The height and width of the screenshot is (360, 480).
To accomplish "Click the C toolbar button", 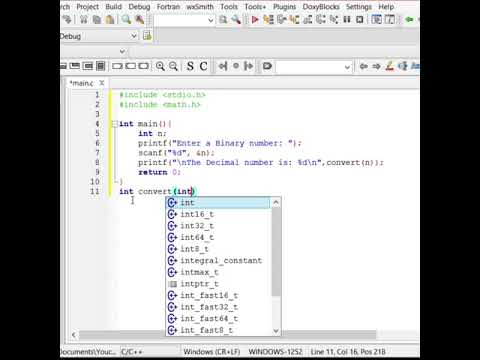I will [x=203, y=66].
